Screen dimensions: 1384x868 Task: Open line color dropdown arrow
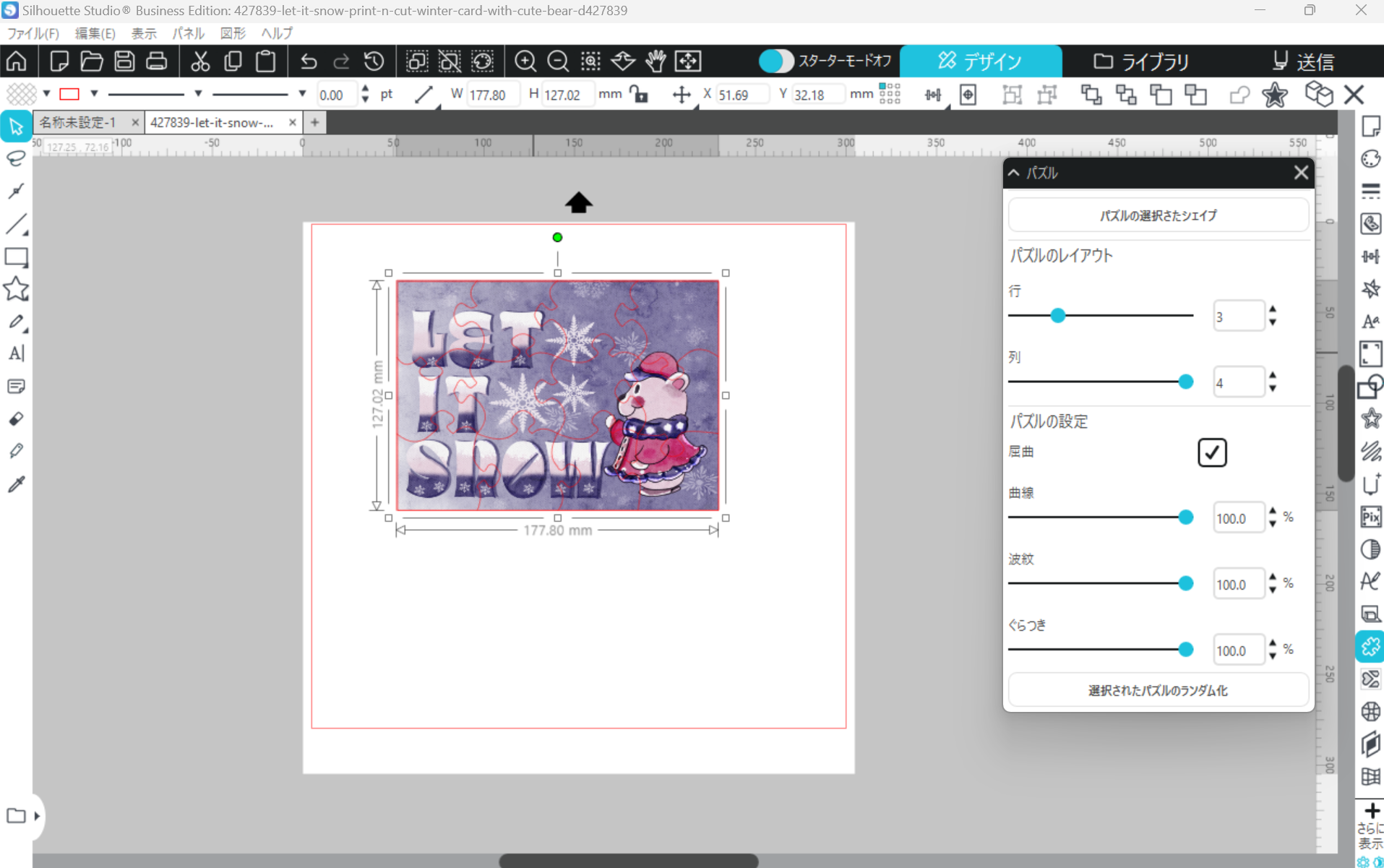tap(94, 94)
